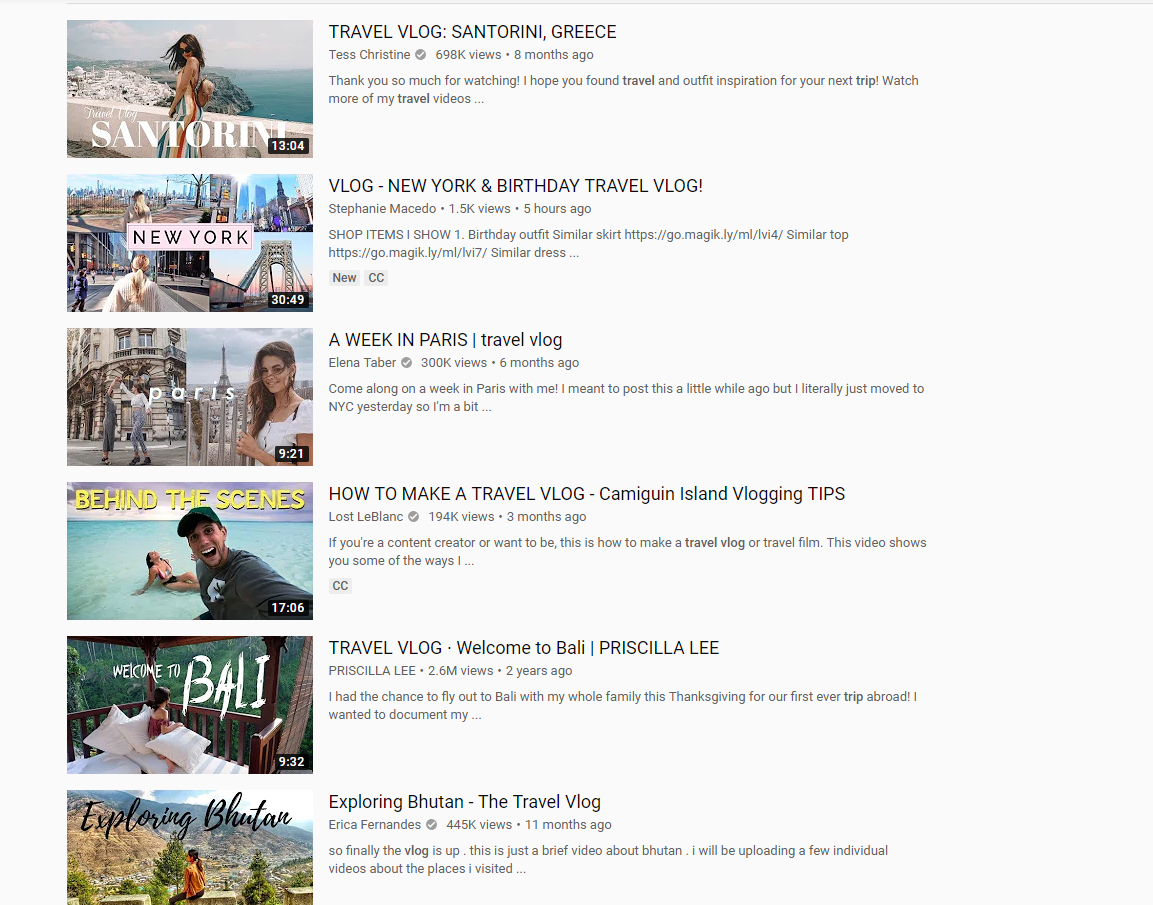Image resolution: width=1153 pixels, height=905 pixels.
Task: Play the Behind the Scenes thumbnail video
Action: (190, 551)
